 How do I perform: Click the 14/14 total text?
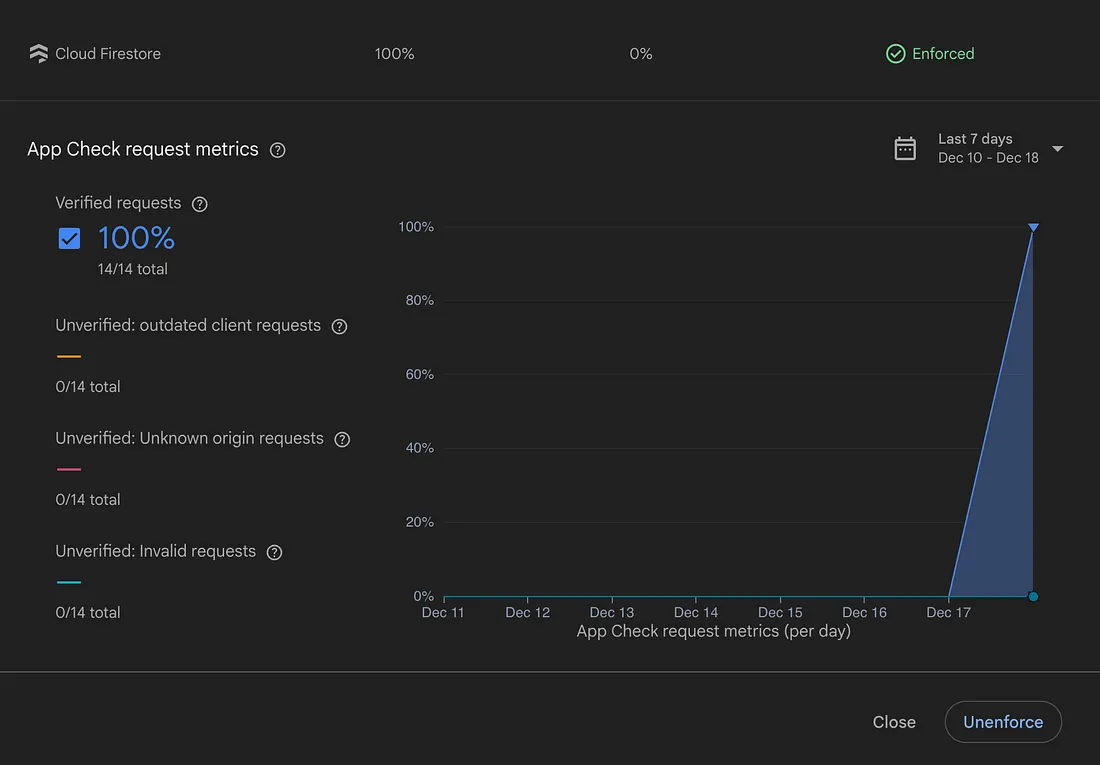[133, 270]
